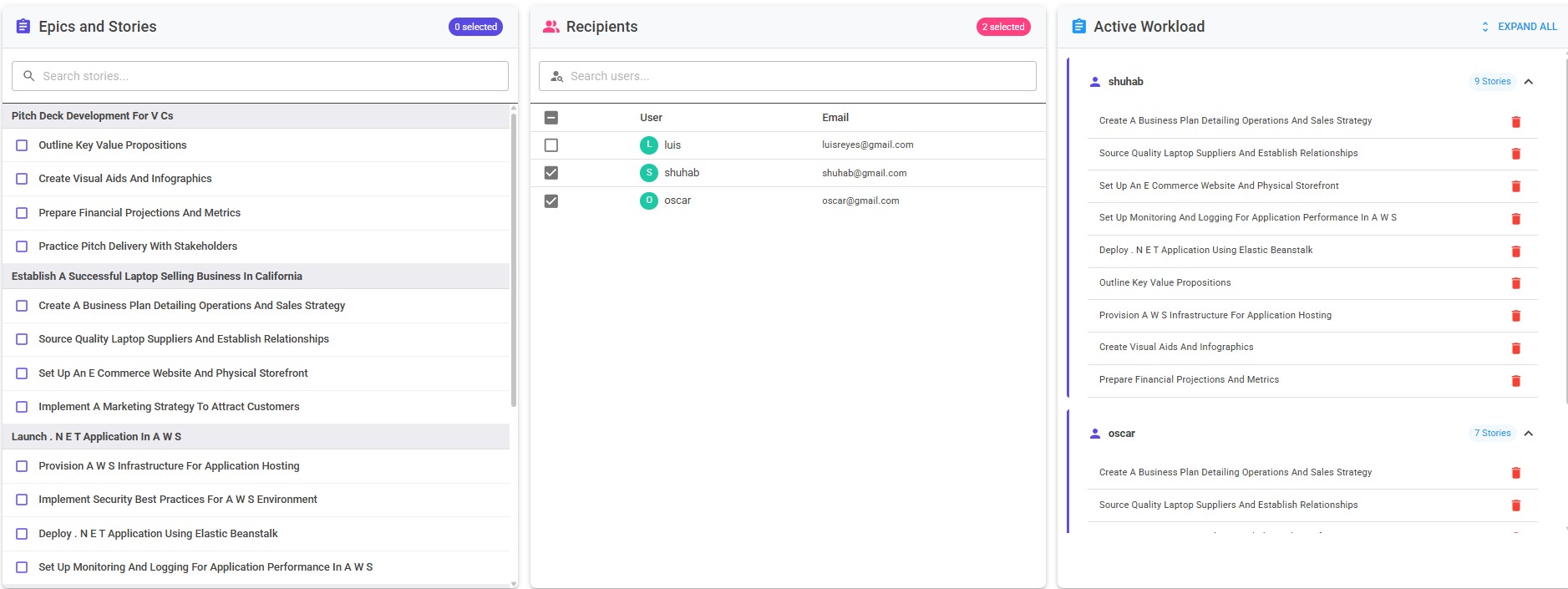Viewport: 1568px width, 589px height.
Task: Click Expand All in Active Workload
Action: (x=1519, y=27)
